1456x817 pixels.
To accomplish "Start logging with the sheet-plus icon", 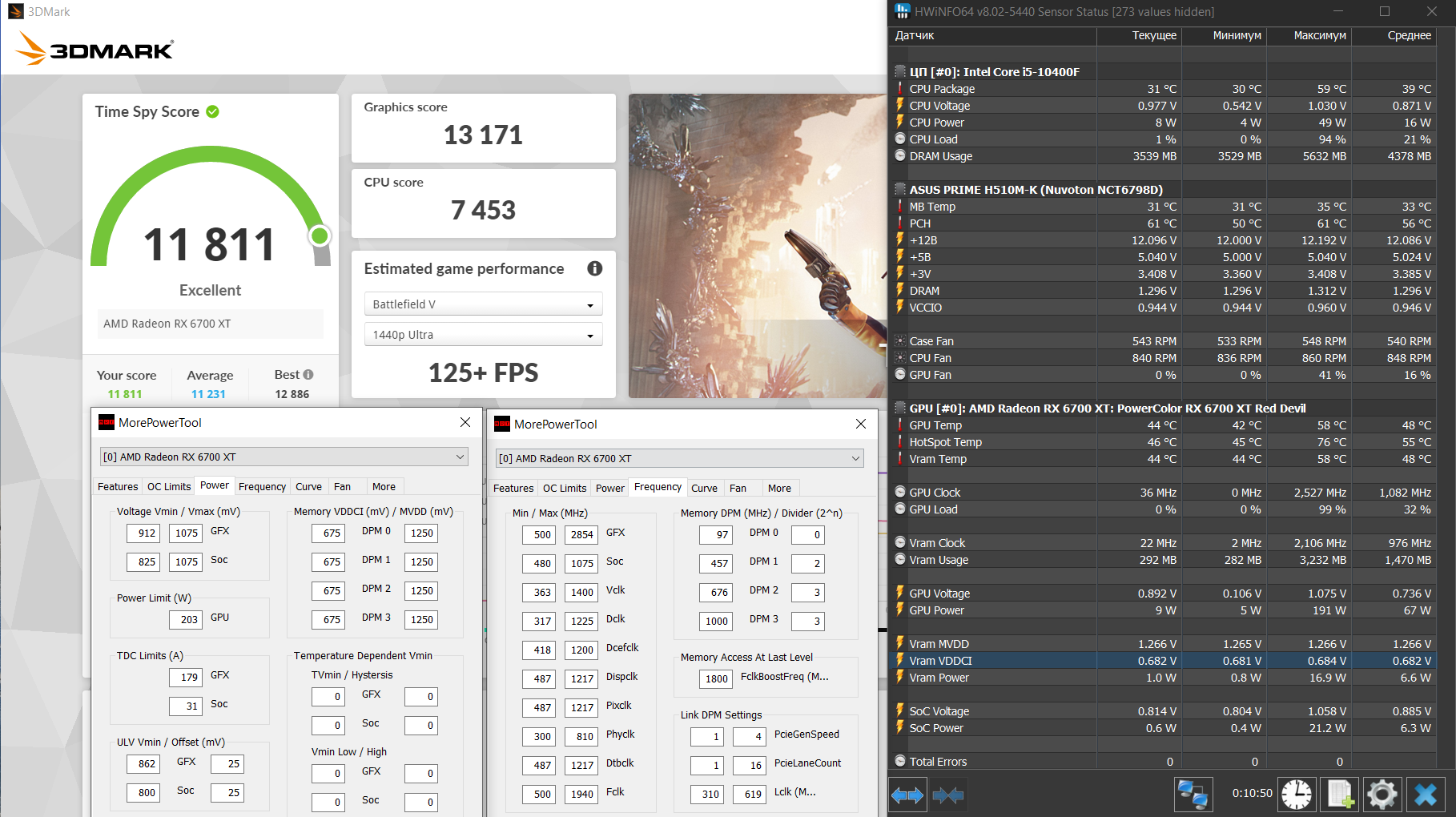I will click(1340, 795).
